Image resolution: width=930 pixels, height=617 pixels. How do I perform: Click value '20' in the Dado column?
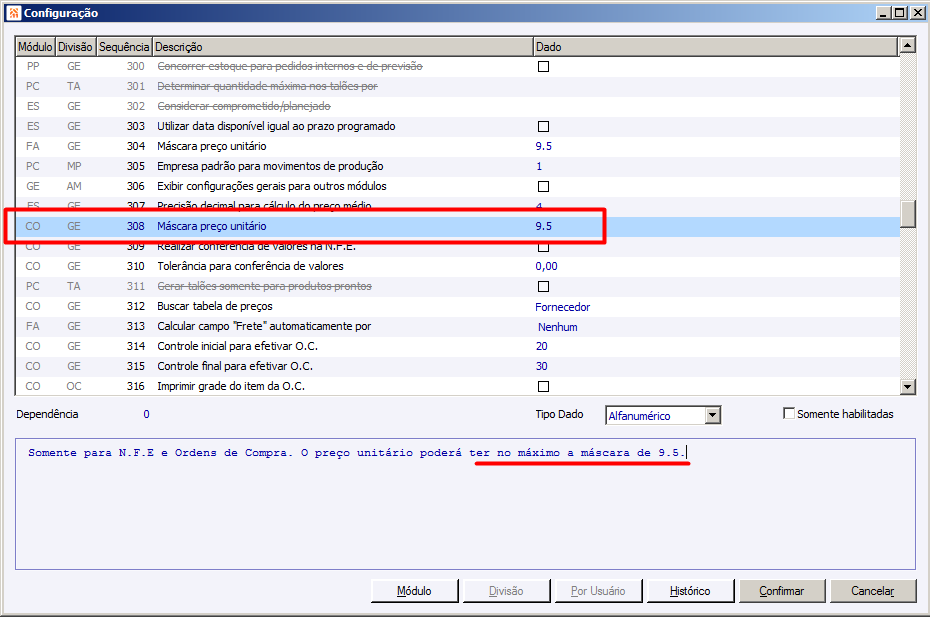click(x=542, y=346)
